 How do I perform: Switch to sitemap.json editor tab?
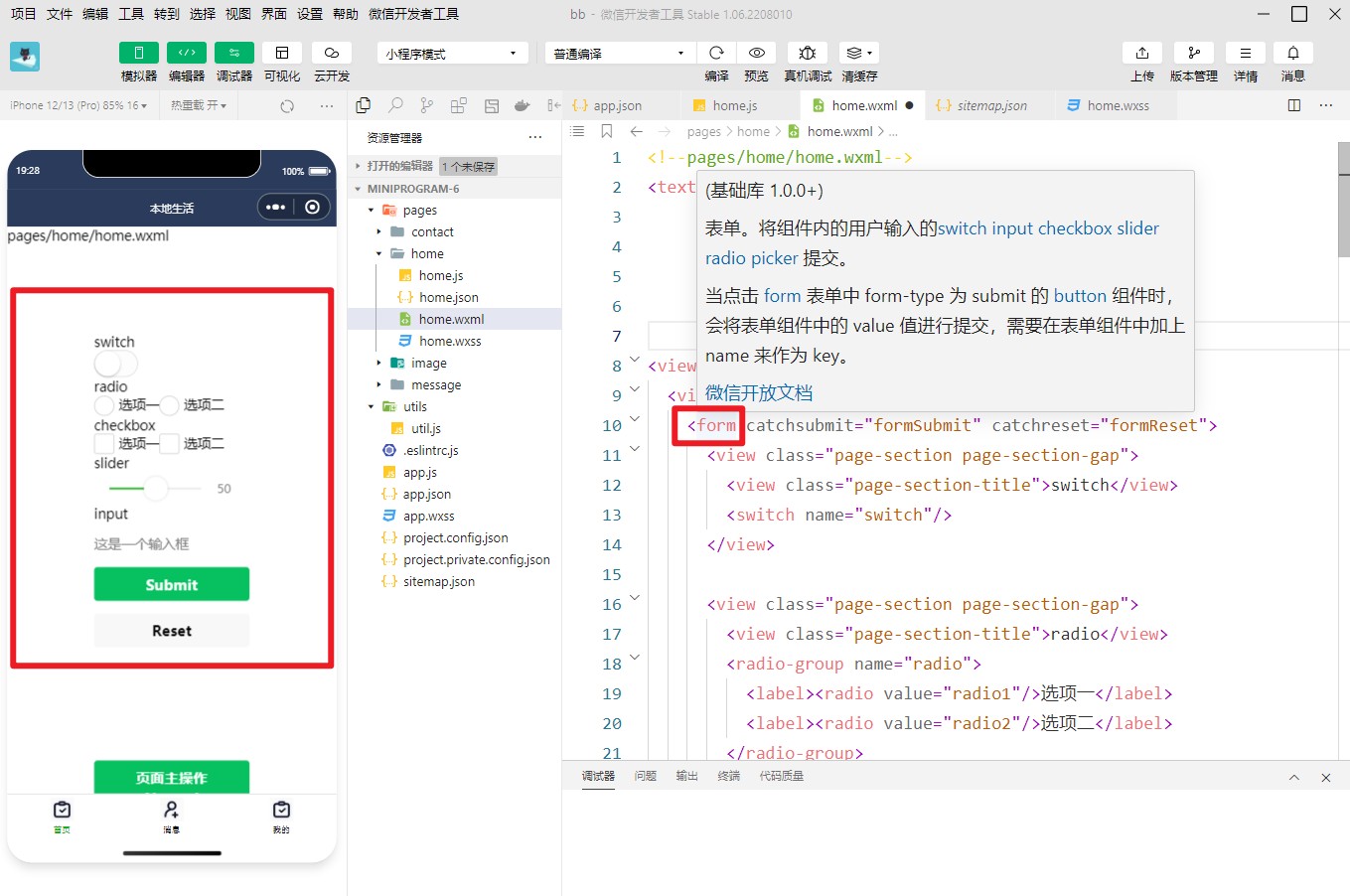pyautogui.click(x=991, y=105)
